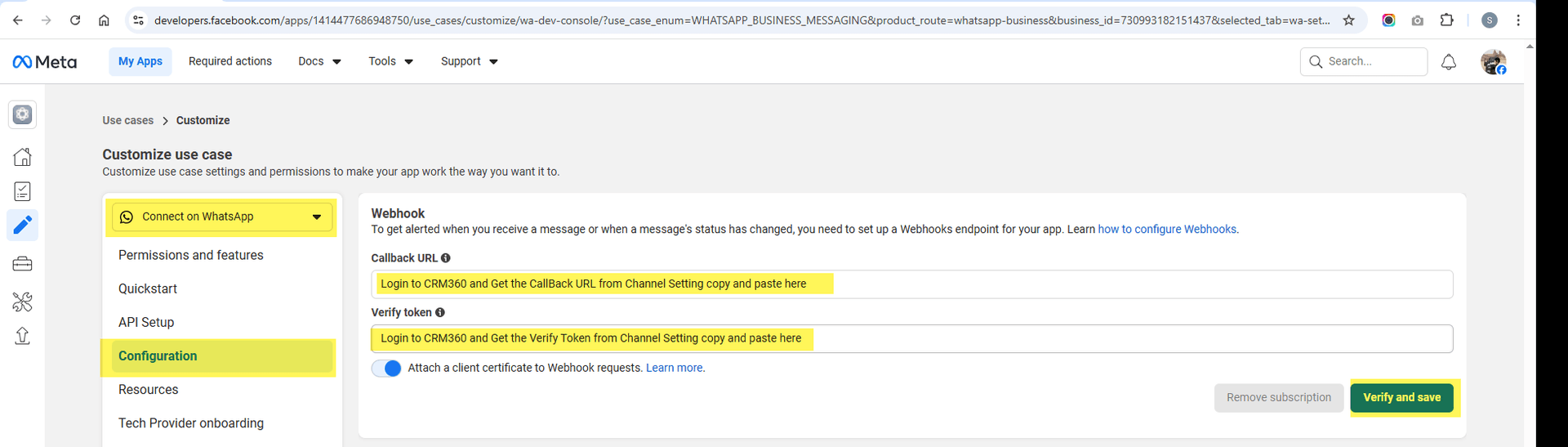
Task: Select API Setup in the side menu
Action: click(146, 323)
